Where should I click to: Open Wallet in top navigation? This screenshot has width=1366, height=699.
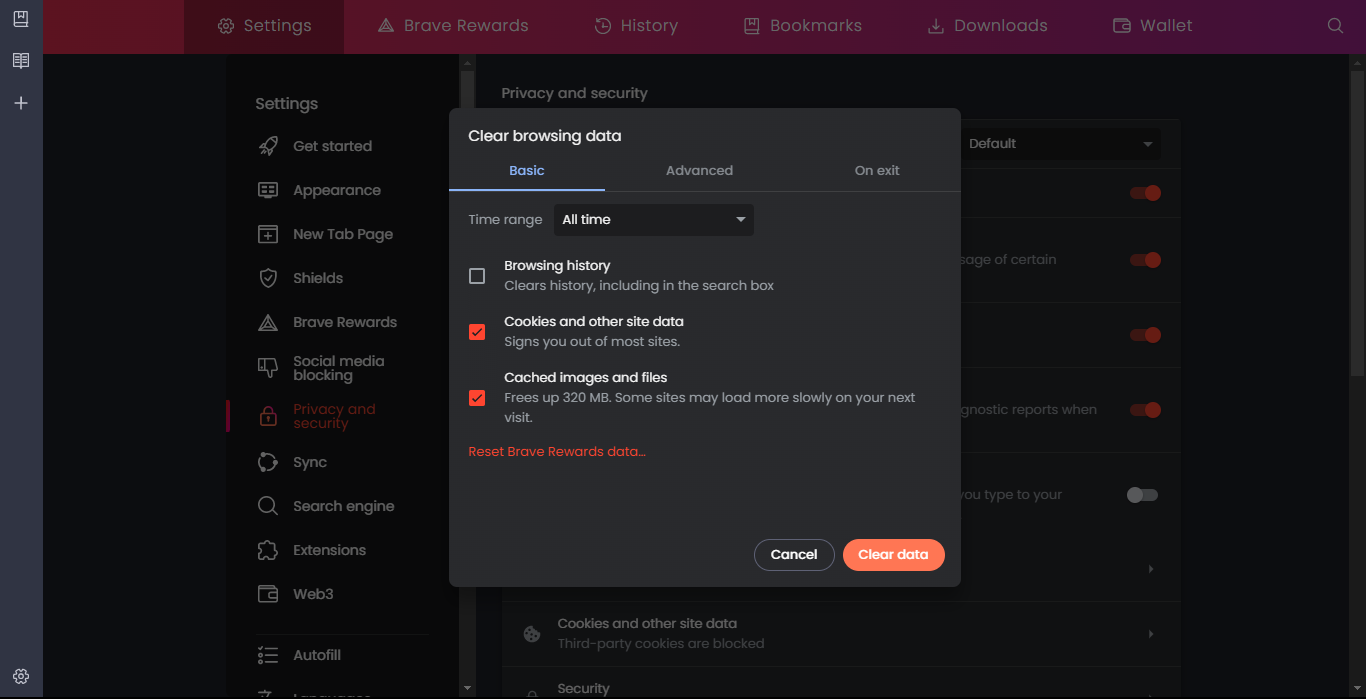1153,26
